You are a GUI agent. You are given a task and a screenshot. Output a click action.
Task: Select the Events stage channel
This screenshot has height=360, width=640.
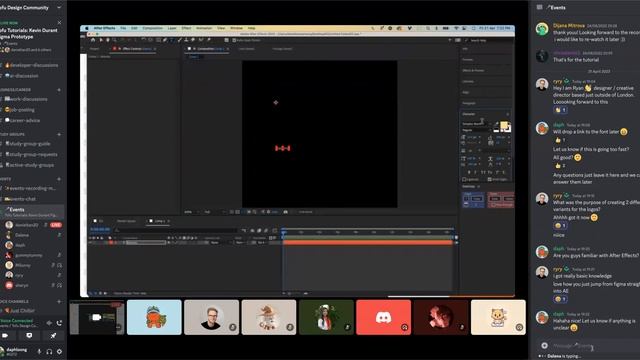pos(32,211)
